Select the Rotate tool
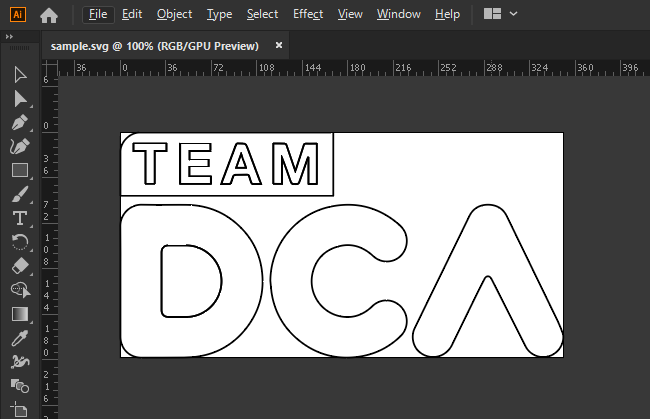 pos(20,242)
